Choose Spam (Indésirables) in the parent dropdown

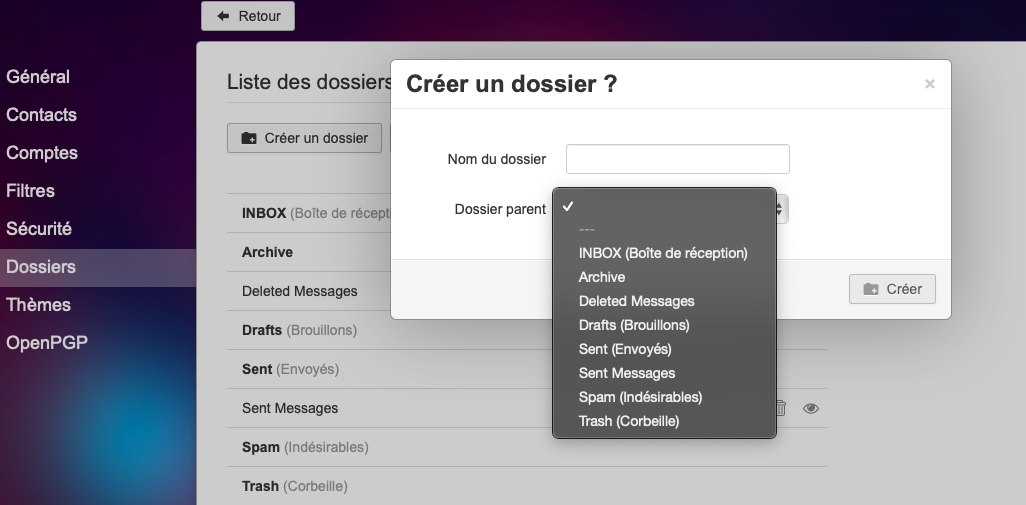coord(664,397)
